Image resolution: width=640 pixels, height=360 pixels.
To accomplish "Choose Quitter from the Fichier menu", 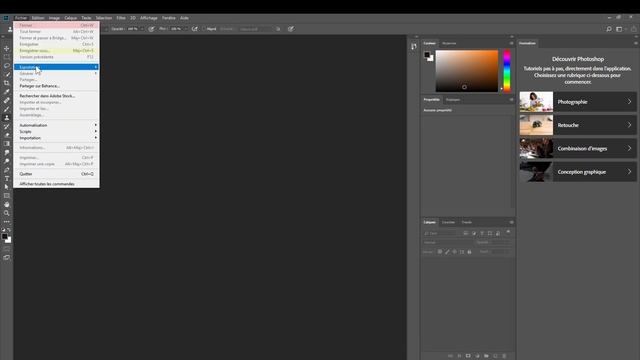I will click(x=56, y=174).
